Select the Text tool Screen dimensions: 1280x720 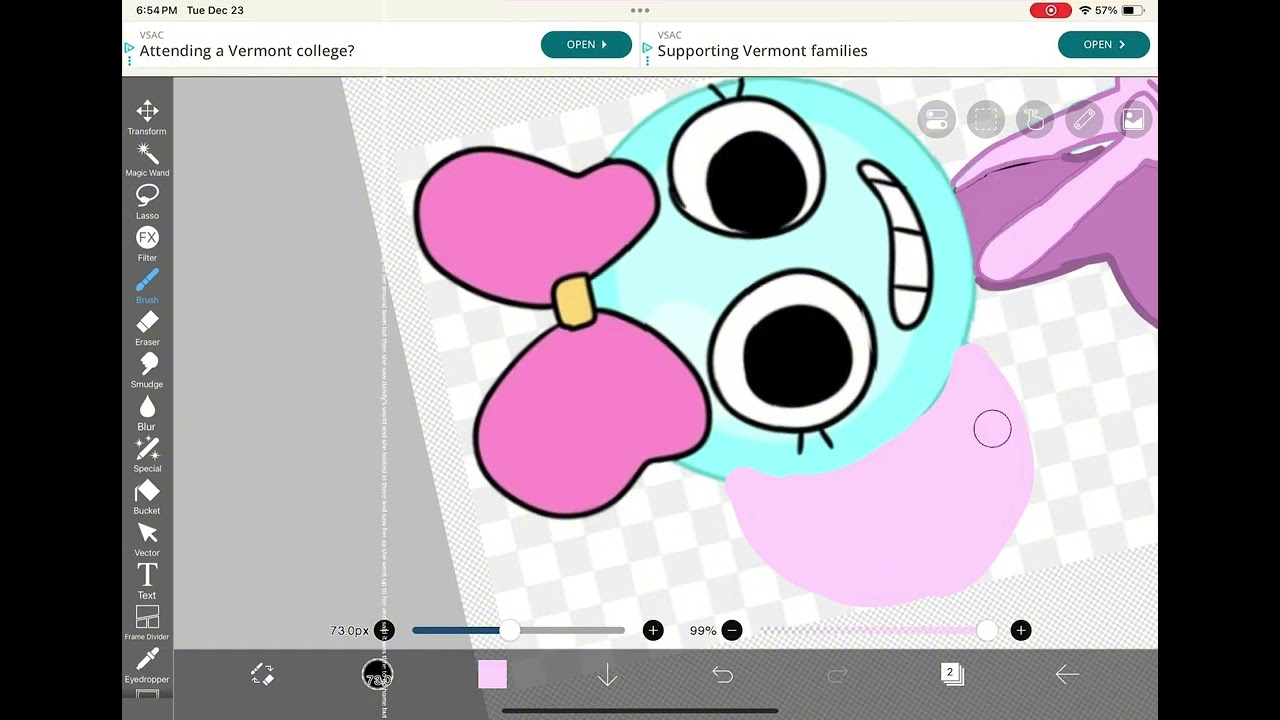pos(147,581)
